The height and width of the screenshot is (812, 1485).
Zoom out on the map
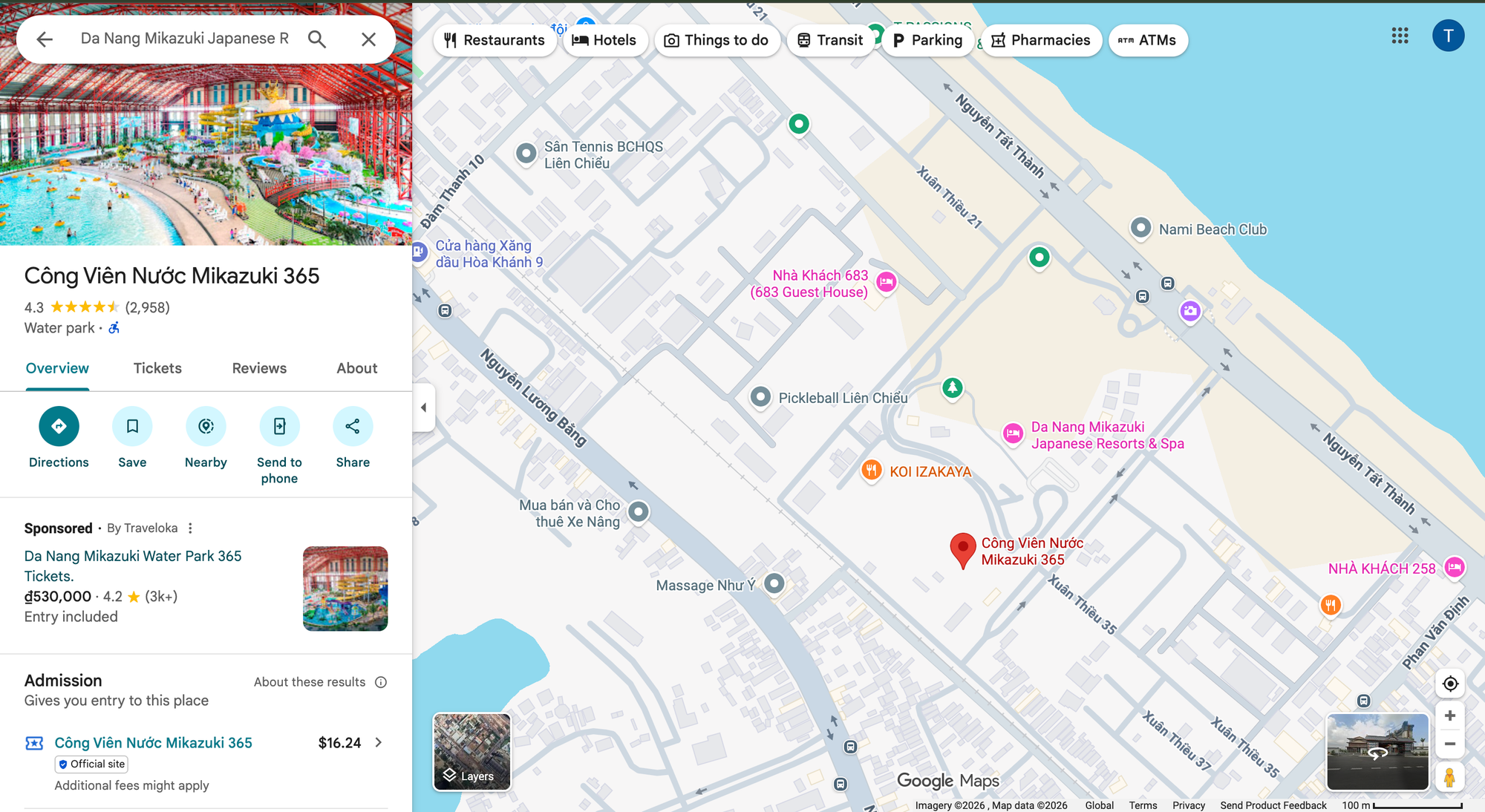(x=1450, y=744)
